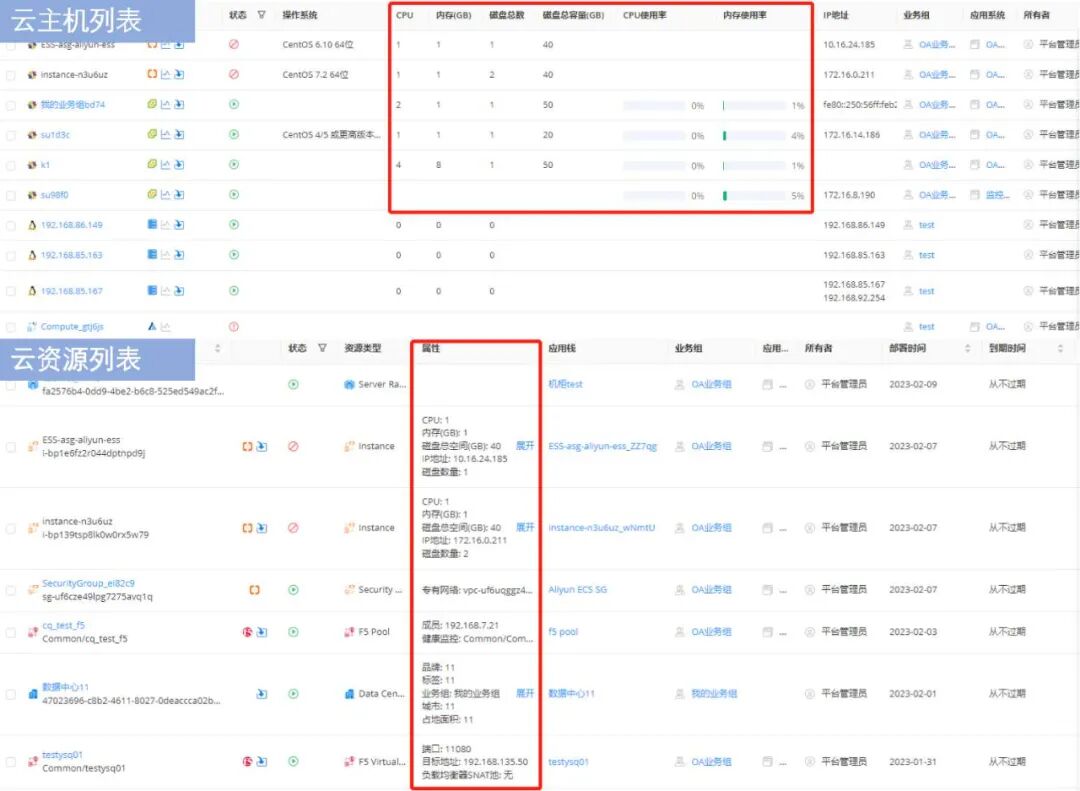Open monitoring chart icon for instance-n3u6uz host row
The width and height of the screenshot is (1080, 791).
coord(165,74)
